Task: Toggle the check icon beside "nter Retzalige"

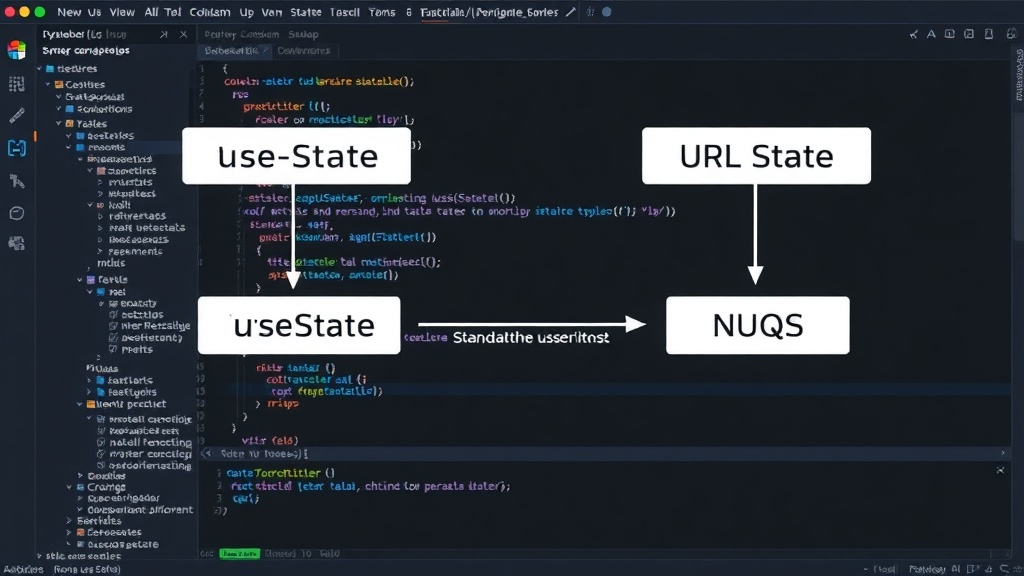Action: coord(114,326)
